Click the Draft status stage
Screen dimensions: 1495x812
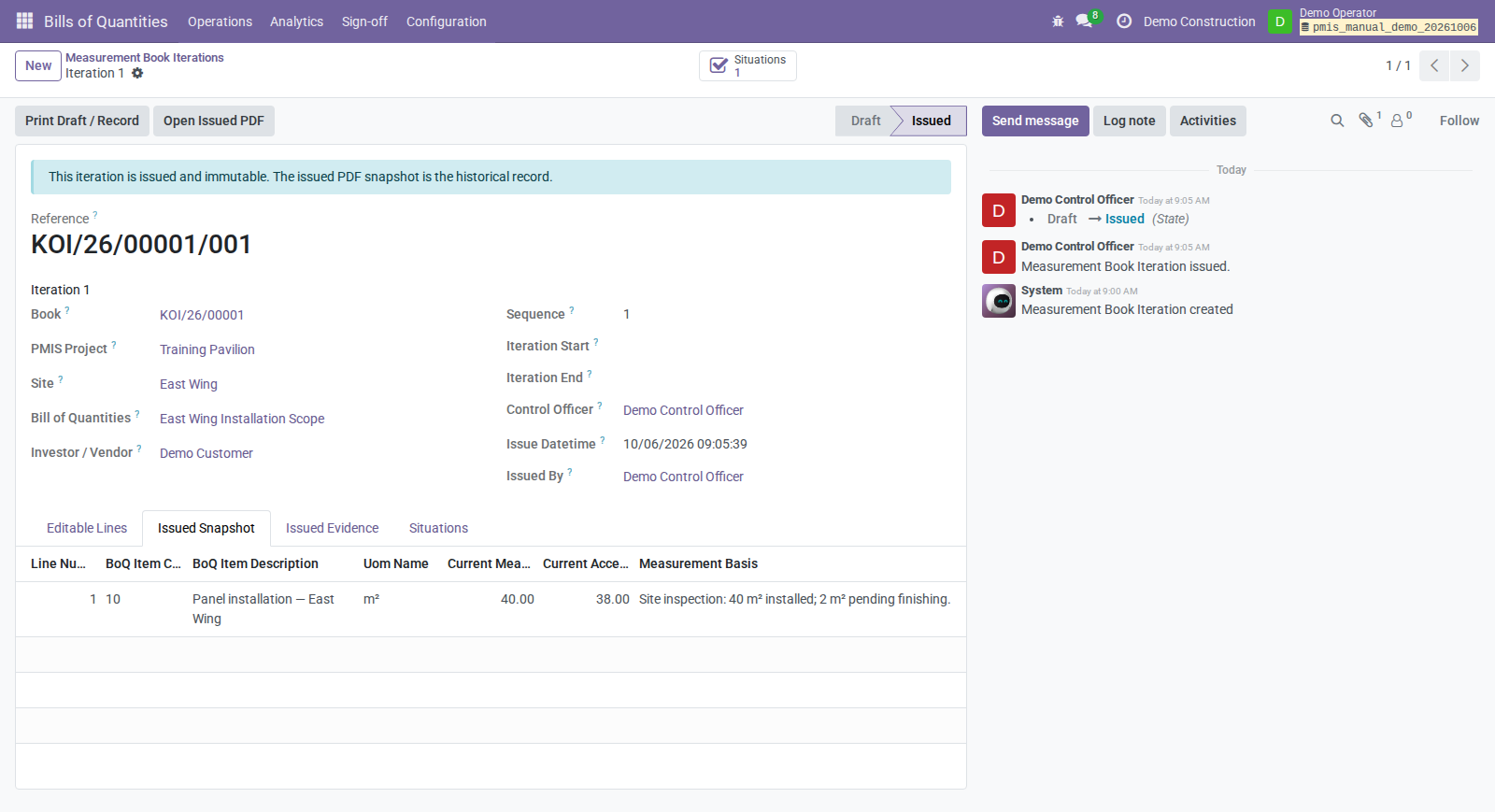[865, 121]
